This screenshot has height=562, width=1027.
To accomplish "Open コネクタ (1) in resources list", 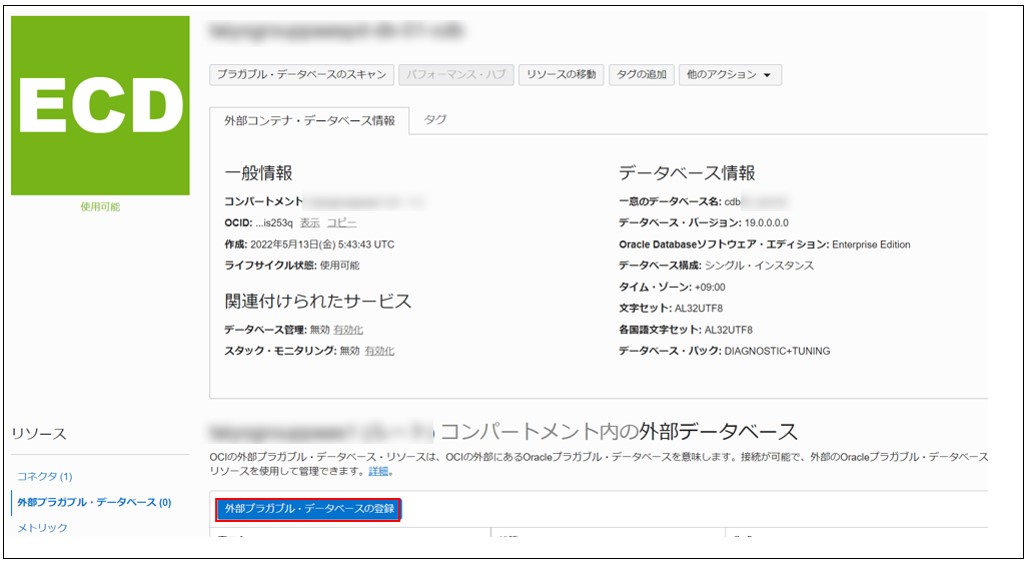I will pos(44,476).
